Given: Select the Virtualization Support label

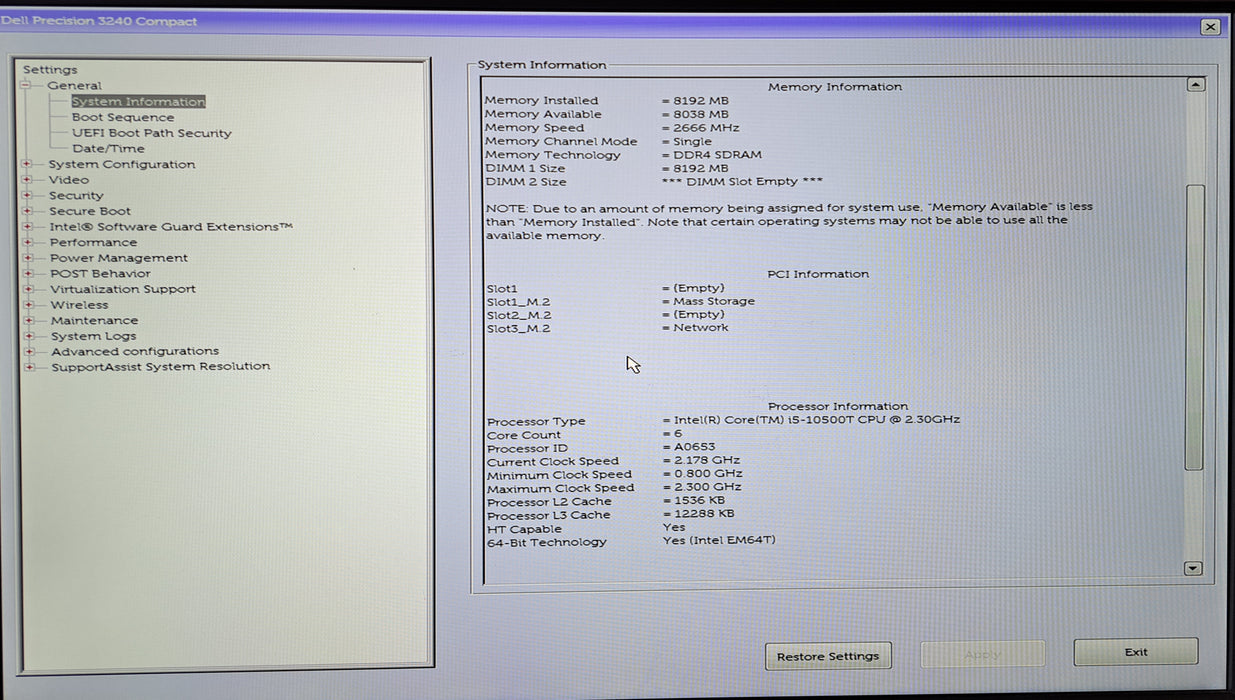Looking at the screenshot, I should click(x=123, y=289).
